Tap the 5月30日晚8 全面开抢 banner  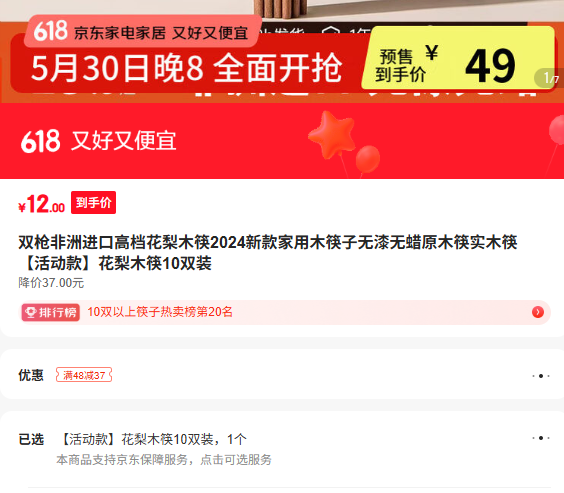point(186,68)
